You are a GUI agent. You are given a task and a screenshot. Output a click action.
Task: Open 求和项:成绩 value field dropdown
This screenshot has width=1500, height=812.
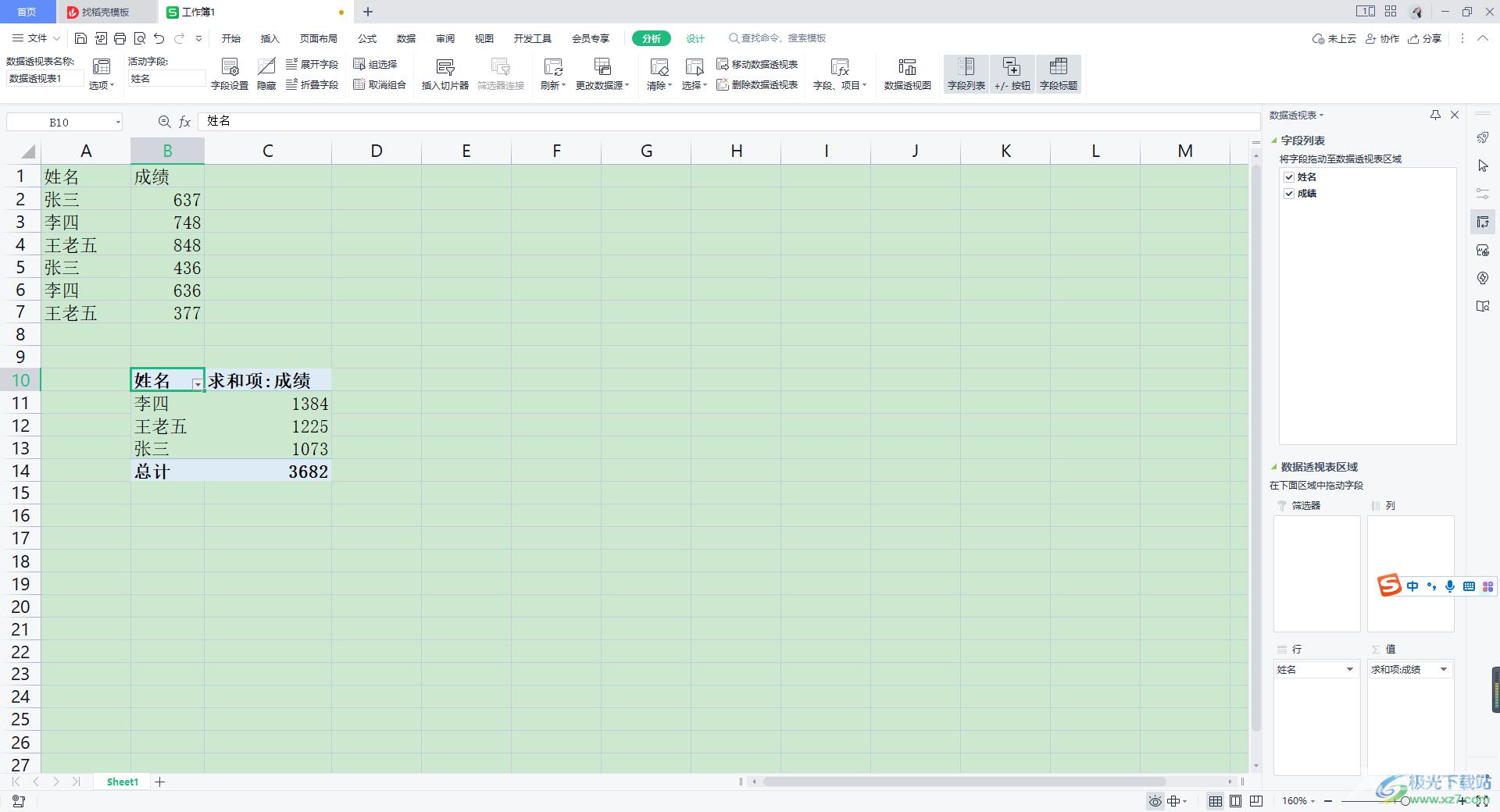click(x=1443, y=670)
